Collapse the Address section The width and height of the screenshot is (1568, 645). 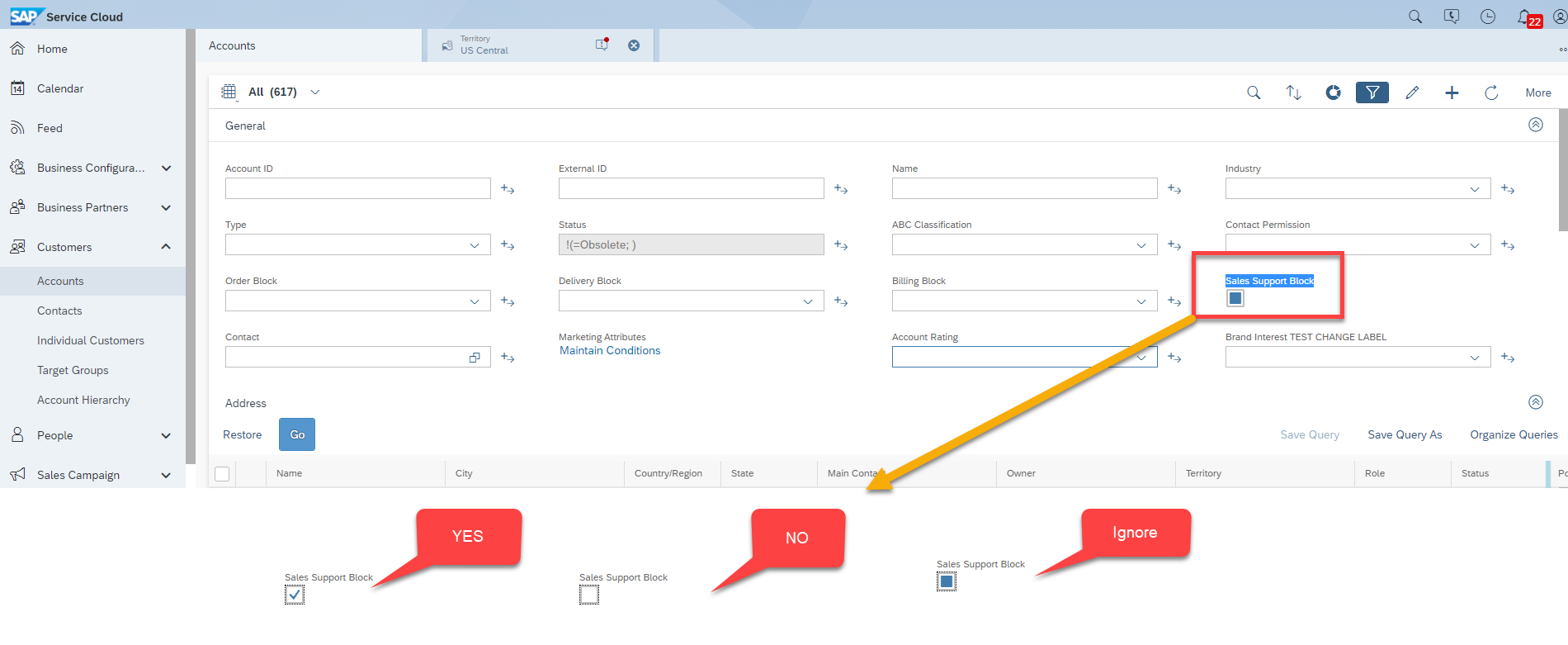(x=1536, y=402)
